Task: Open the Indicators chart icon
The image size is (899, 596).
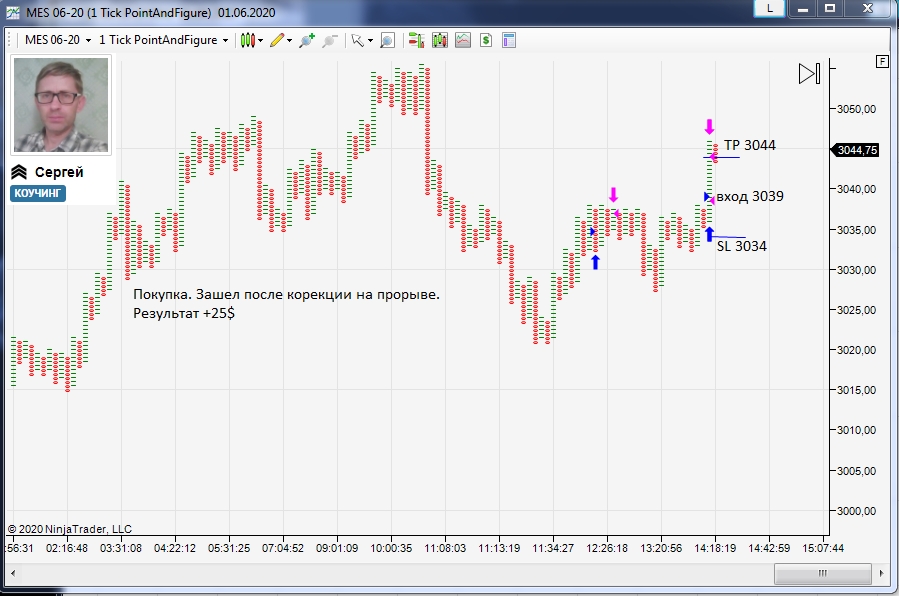Action: pyautogui.click(x=463, y=40)
